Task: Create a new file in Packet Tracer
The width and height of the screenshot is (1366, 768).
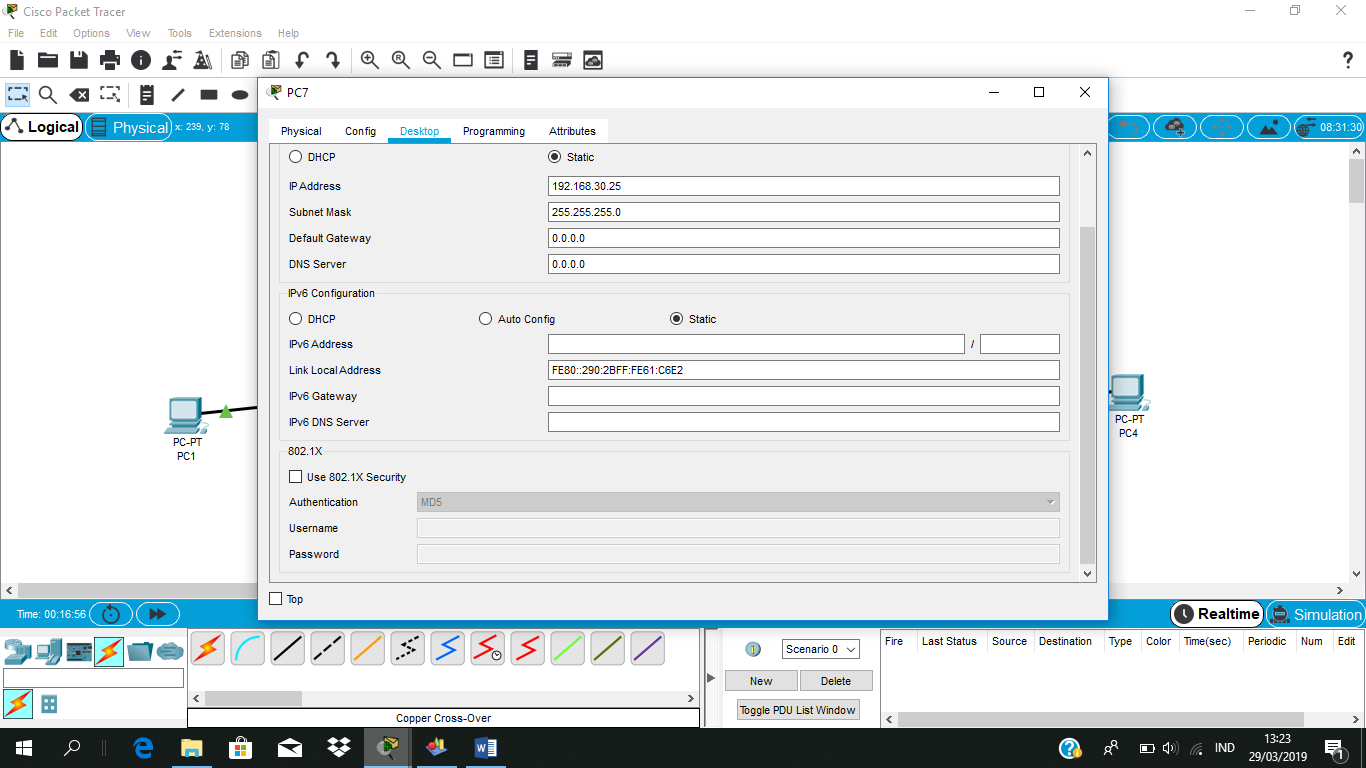Action: [17, 60]
